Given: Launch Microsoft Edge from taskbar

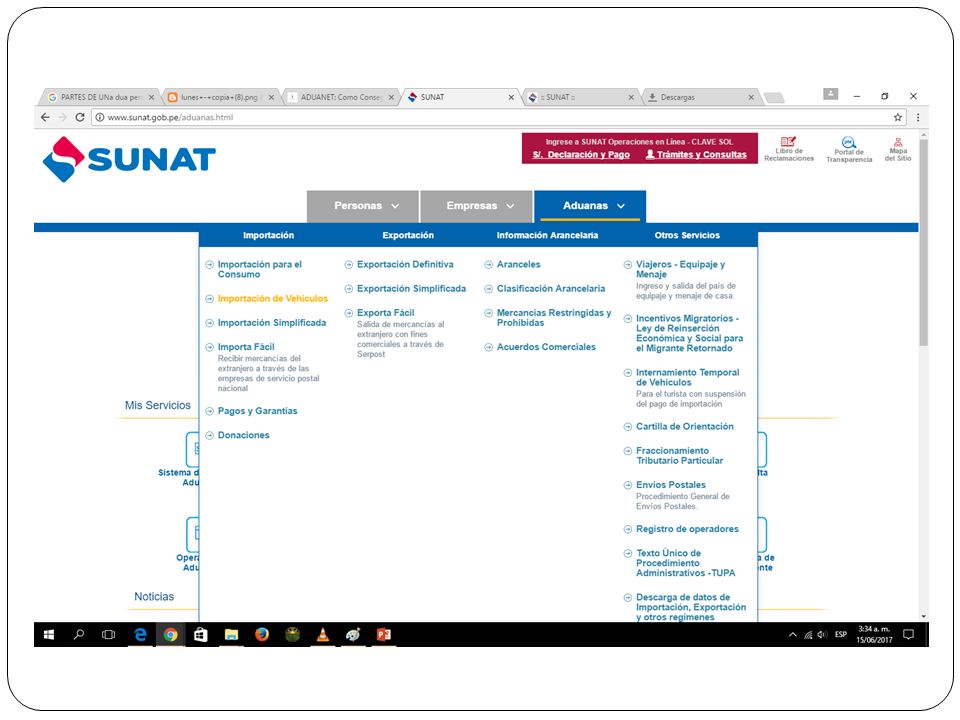Looking at the screenshot, I should pyautogui.click(x=140, y=635).
